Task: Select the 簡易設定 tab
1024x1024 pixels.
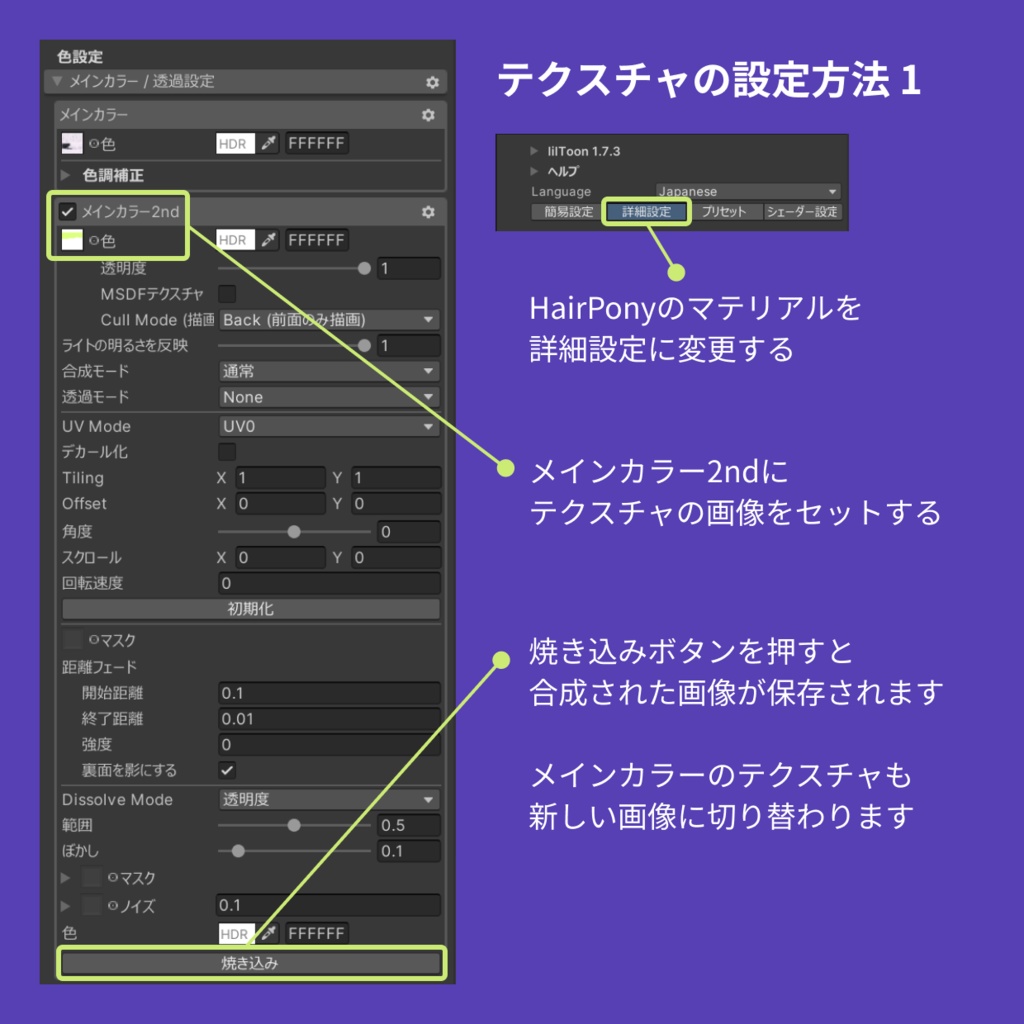Action: point(567,212)
